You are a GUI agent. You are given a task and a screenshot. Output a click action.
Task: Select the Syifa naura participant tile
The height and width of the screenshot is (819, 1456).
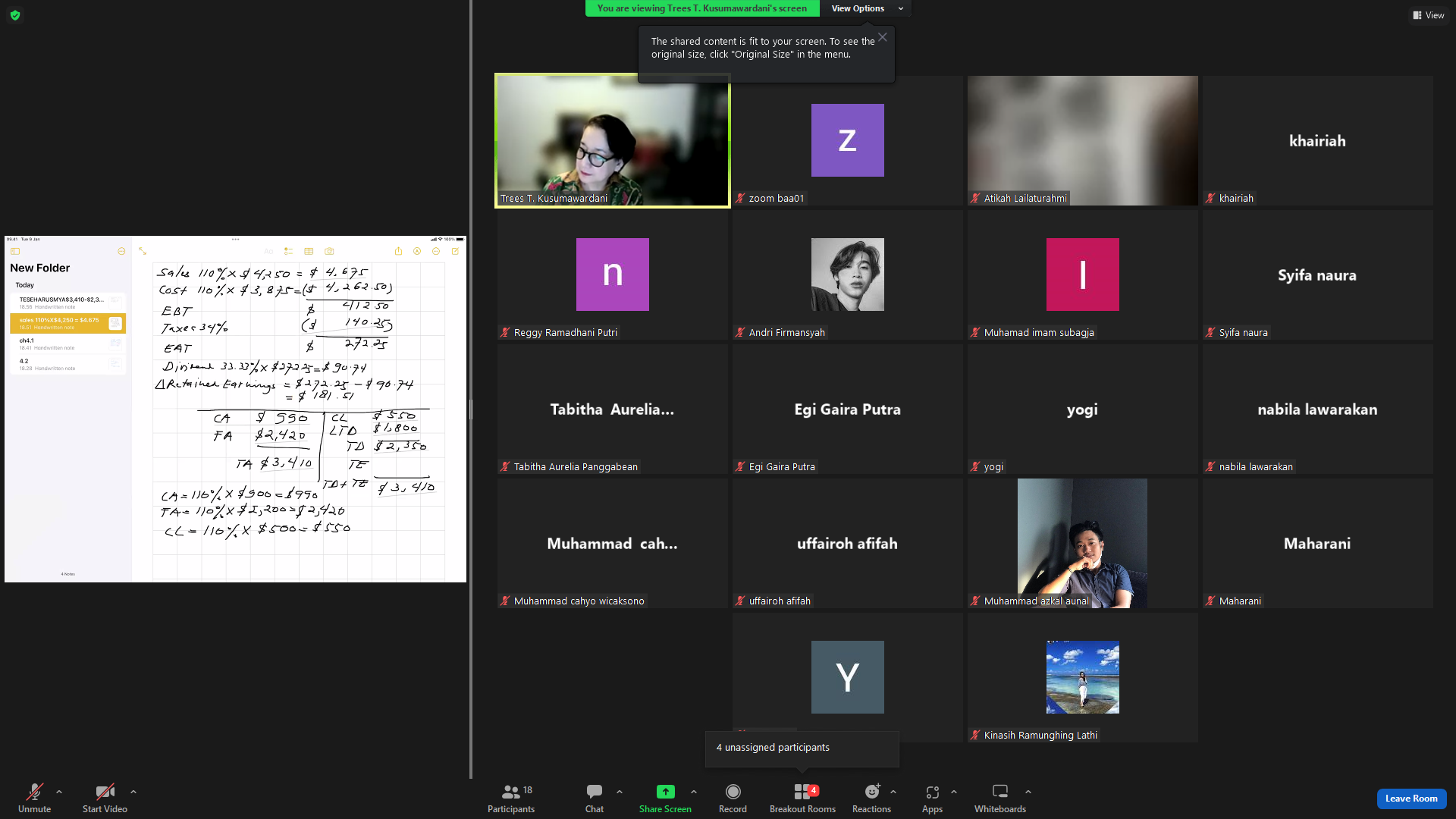1318,275
